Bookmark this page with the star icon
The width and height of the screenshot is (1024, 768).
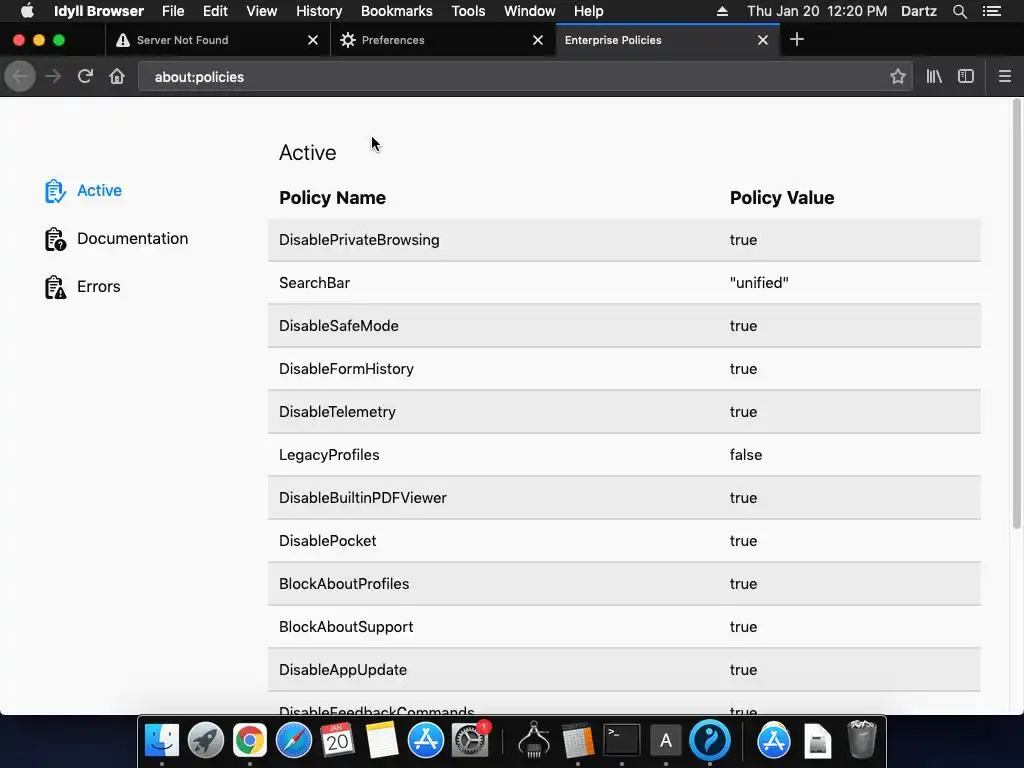pos(898,76)
